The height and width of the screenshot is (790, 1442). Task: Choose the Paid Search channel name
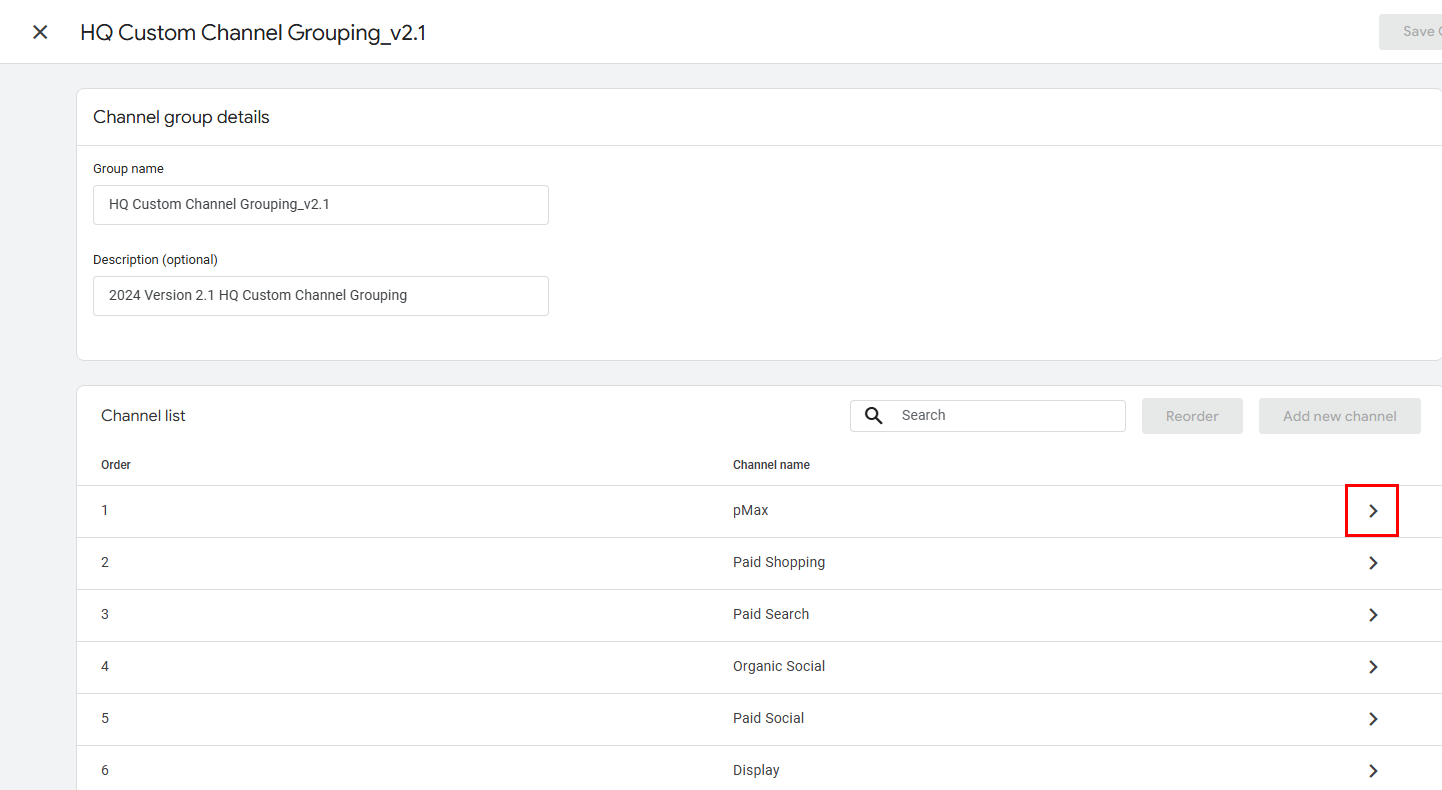coord(770,615)
